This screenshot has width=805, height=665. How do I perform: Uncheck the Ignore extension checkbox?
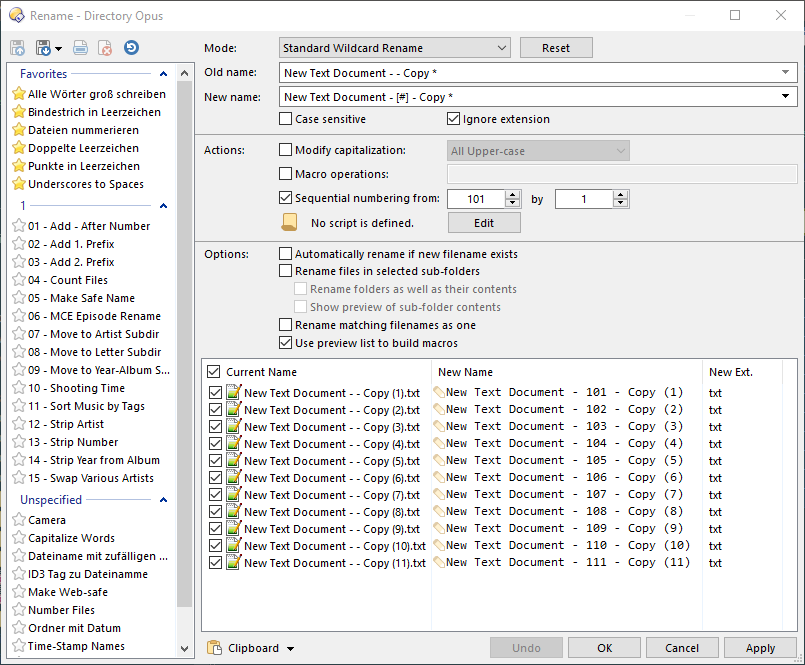pyautogui.click(x=453, y=119)
